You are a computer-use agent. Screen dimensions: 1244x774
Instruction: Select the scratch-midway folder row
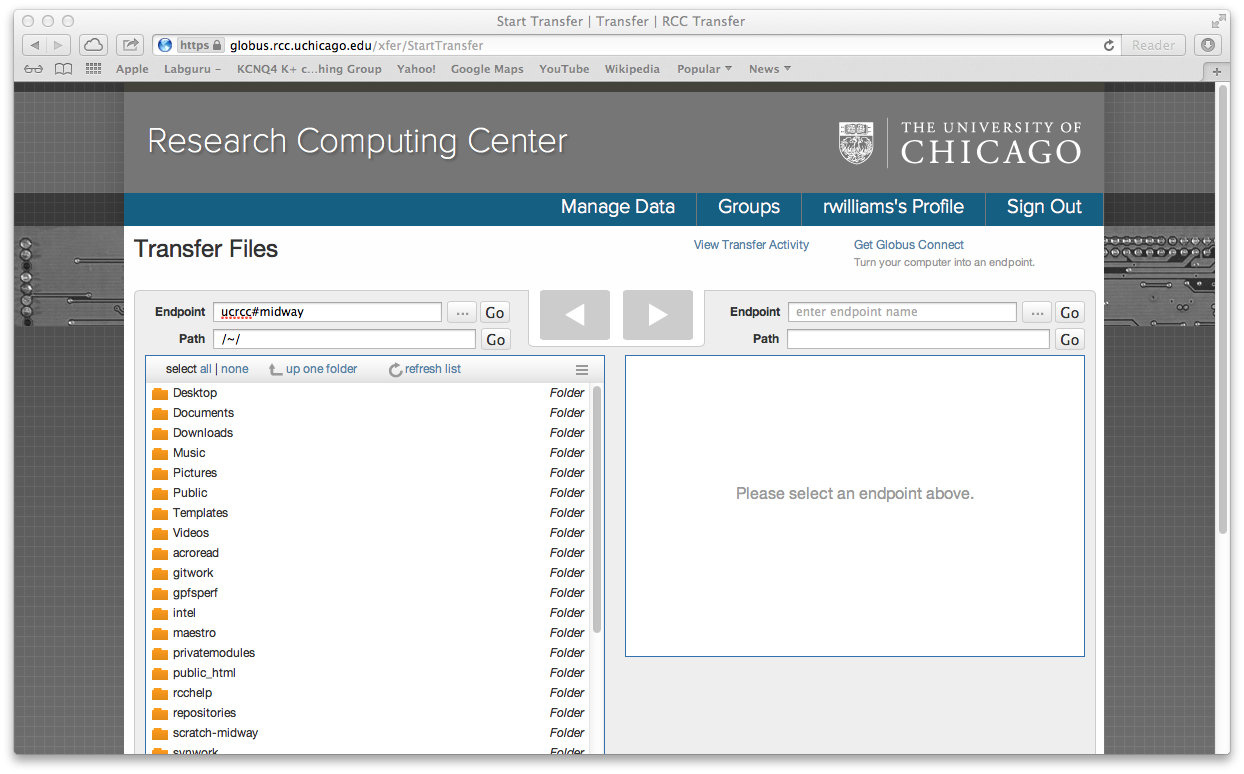(369, 733)
